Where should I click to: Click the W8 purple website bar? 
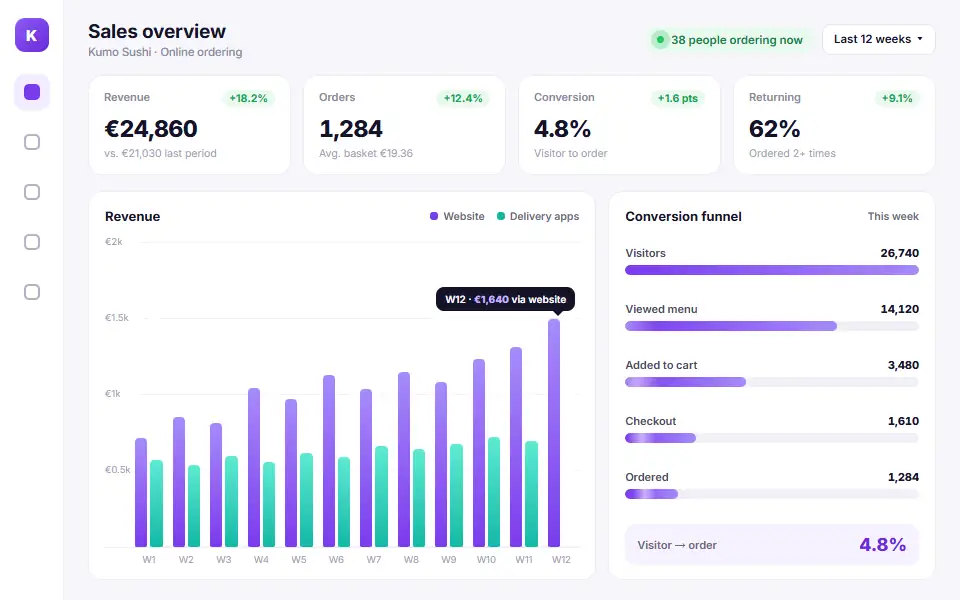(404, 459)
